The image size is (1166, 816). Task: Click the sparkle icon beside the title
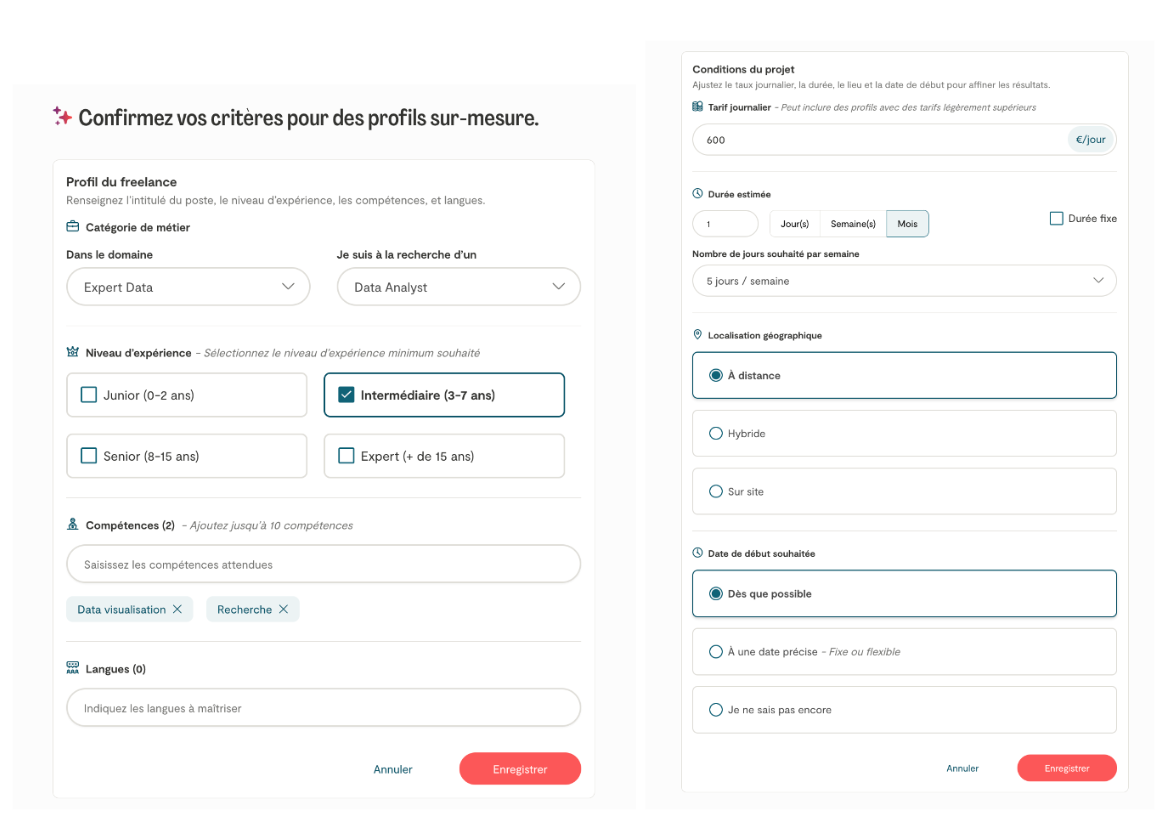click(62, 117)
